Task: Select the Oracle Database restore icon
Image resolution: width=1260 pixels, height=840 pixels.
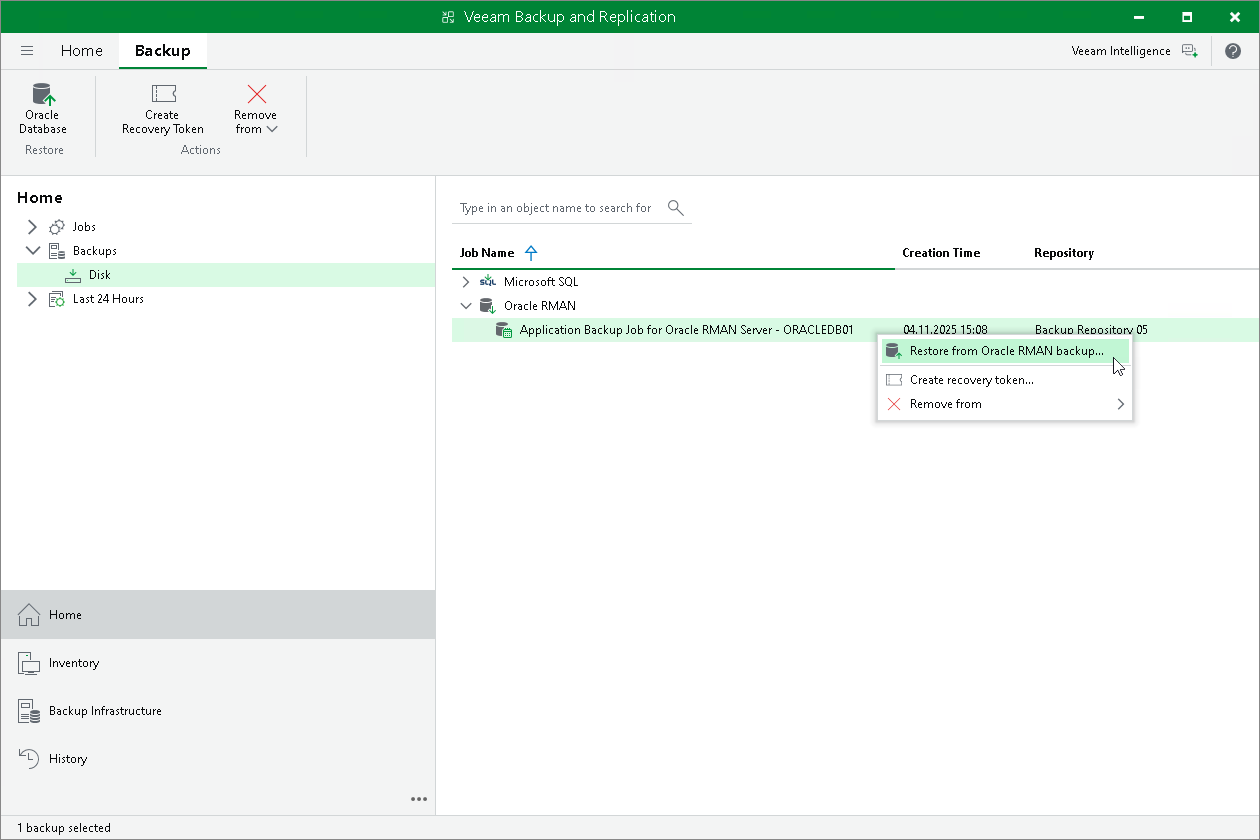Action: (x=42, y=97)
